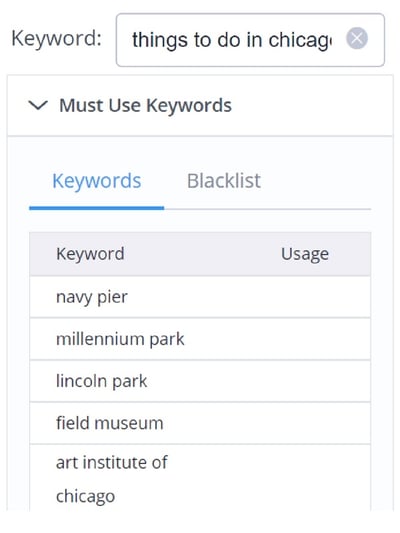Select the navy pier keyword row
This screenshot has height=533, width=400.
[x=200, y=297]
